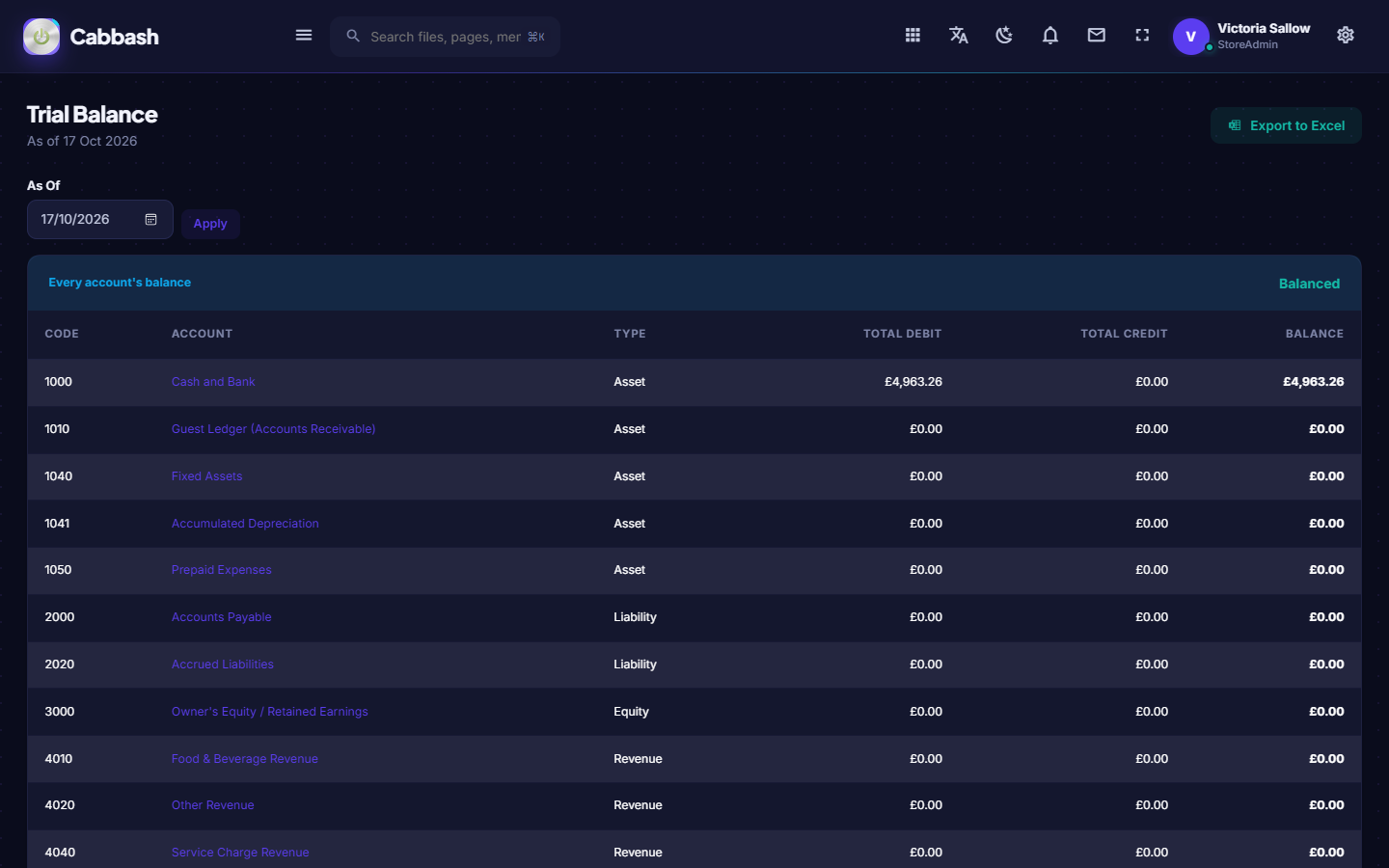Toggle the hamburger sidebar menu
The width and height of the screenshot is (1389, 868).
304,36
